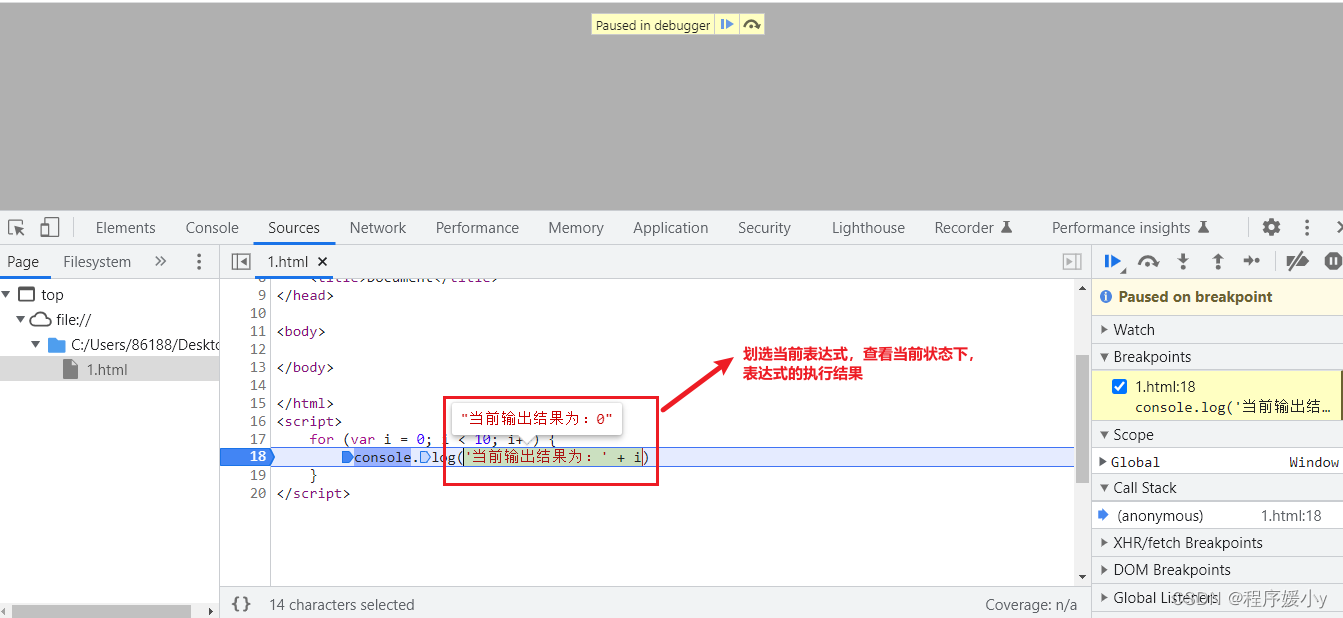Switch to Filesystem navigator tab
Screen dimensions: 1343x618
coord(97,261)
